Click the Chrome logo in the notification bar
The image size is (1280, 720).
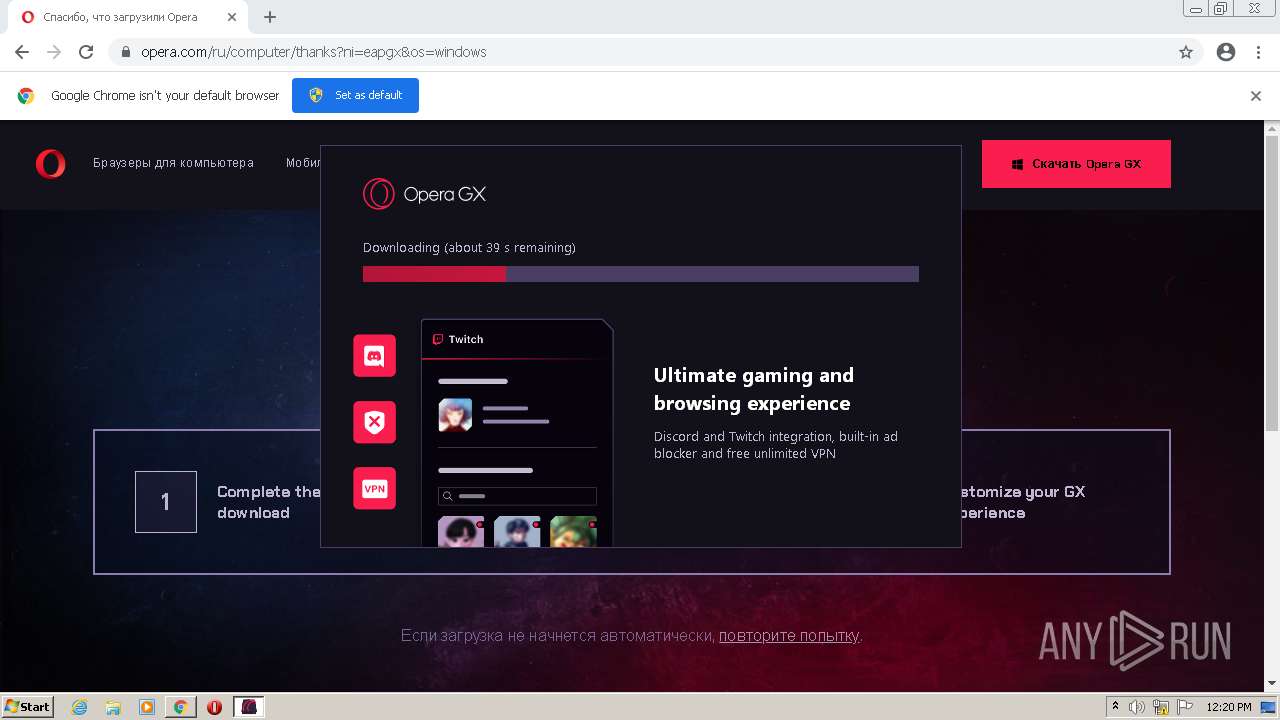click(x=26, y=96)
